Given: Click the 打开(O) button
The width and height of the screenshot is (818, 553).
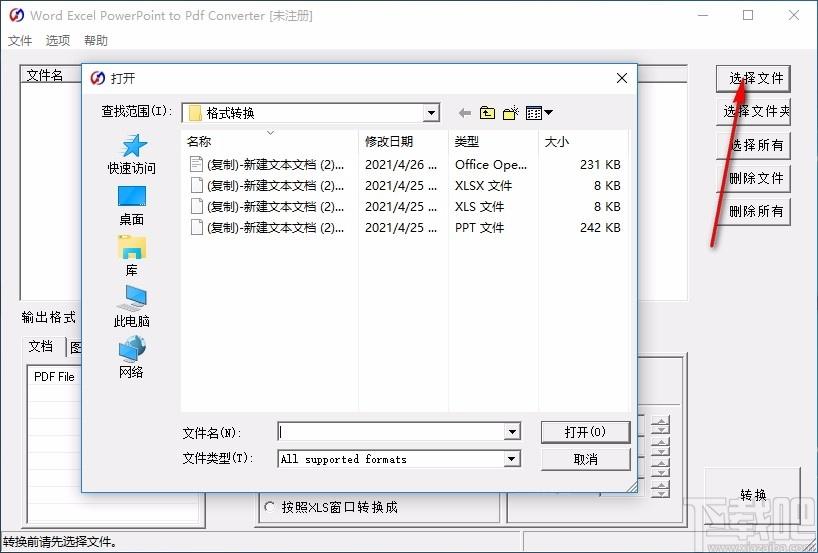Looking at the screenshot, I should (585, 432).
